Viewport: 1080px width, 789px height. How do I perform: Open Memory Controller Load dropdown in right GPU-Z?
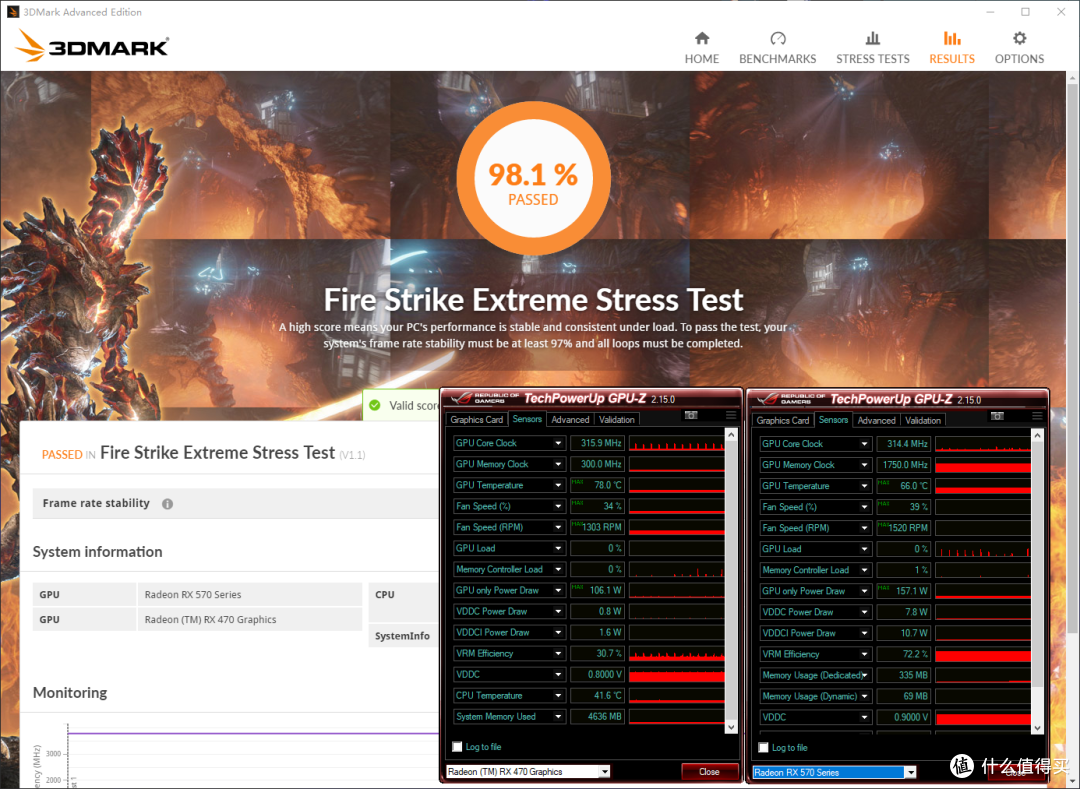tap(864, 570)
